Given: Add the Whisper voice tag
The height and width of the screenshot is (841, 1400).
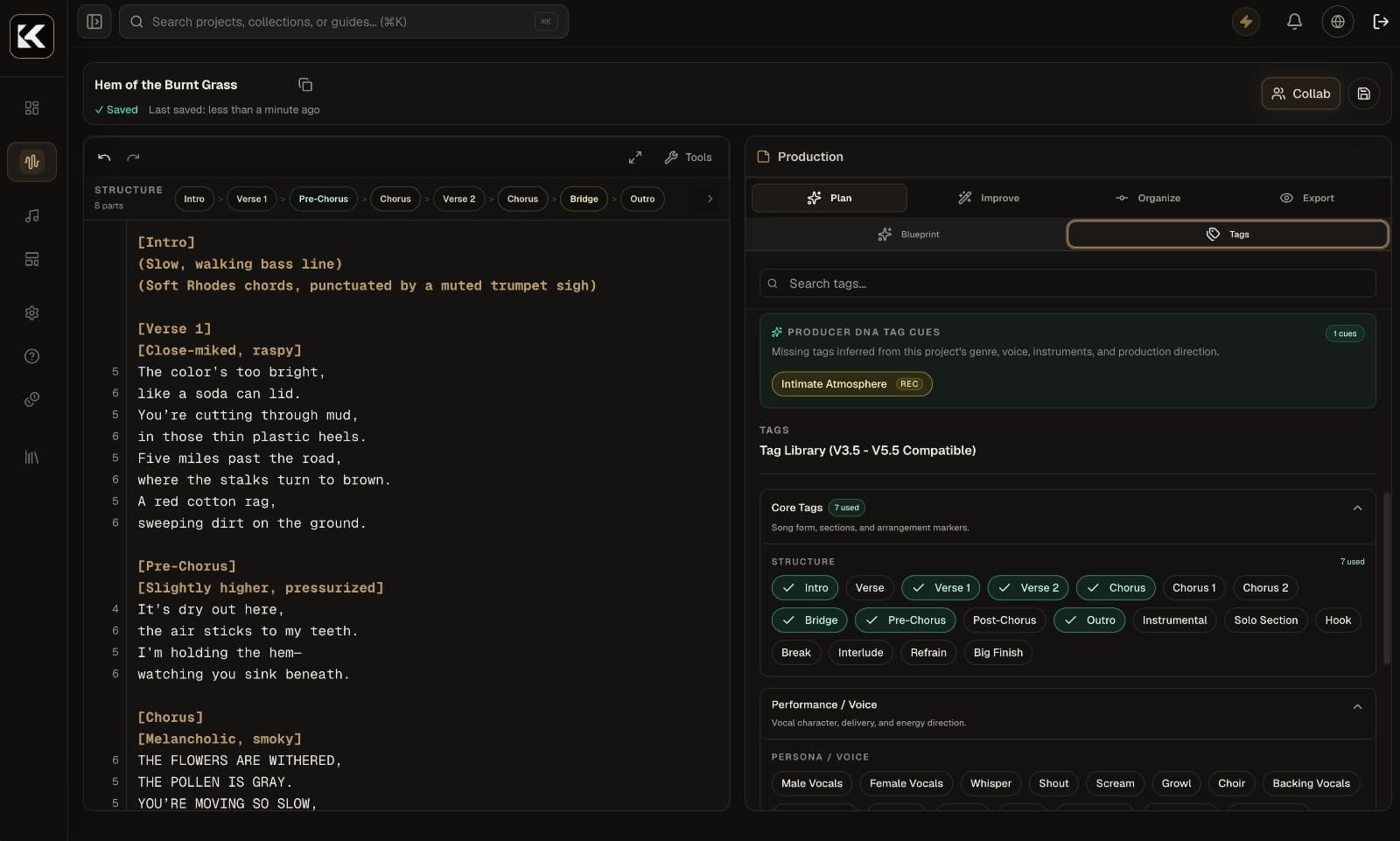Looking at the screenshot, I should coord(990,784).
